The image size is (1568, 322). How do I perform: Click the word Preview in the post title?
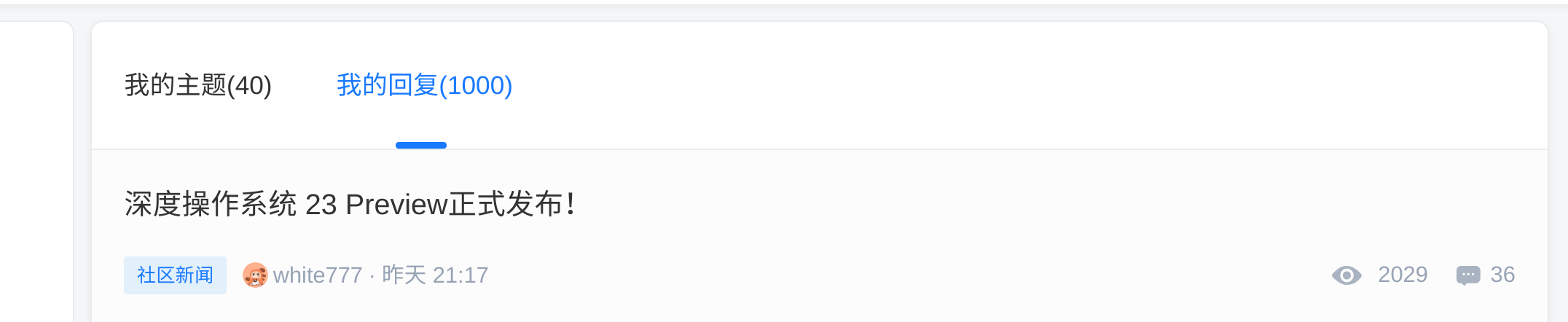click(396, 205)
